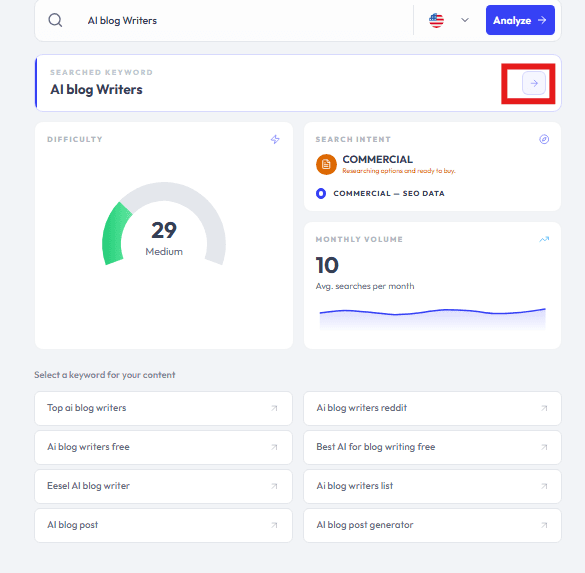Click the arrow icon beside Ai blog writers reddit
This screenshot has width=585, height=573.
544,408
